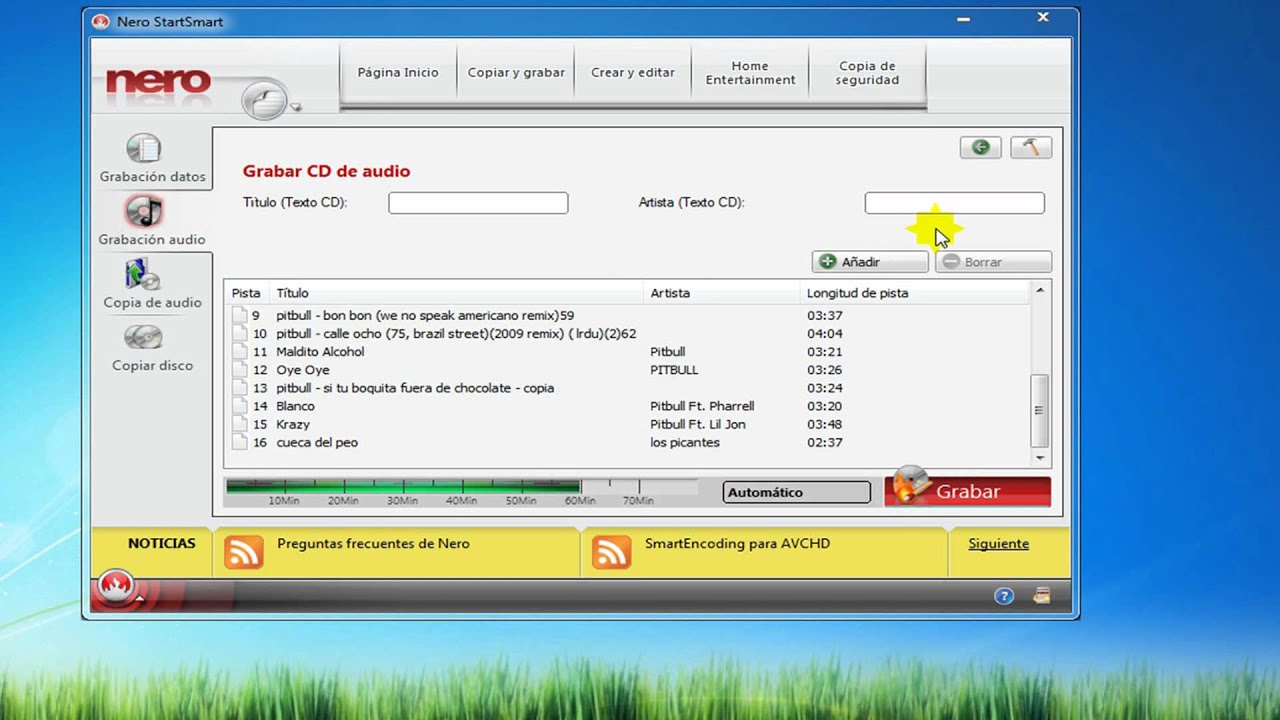Open the Copia de audio icon
This screenshot has width=1280, height=720.
point(143,274)
